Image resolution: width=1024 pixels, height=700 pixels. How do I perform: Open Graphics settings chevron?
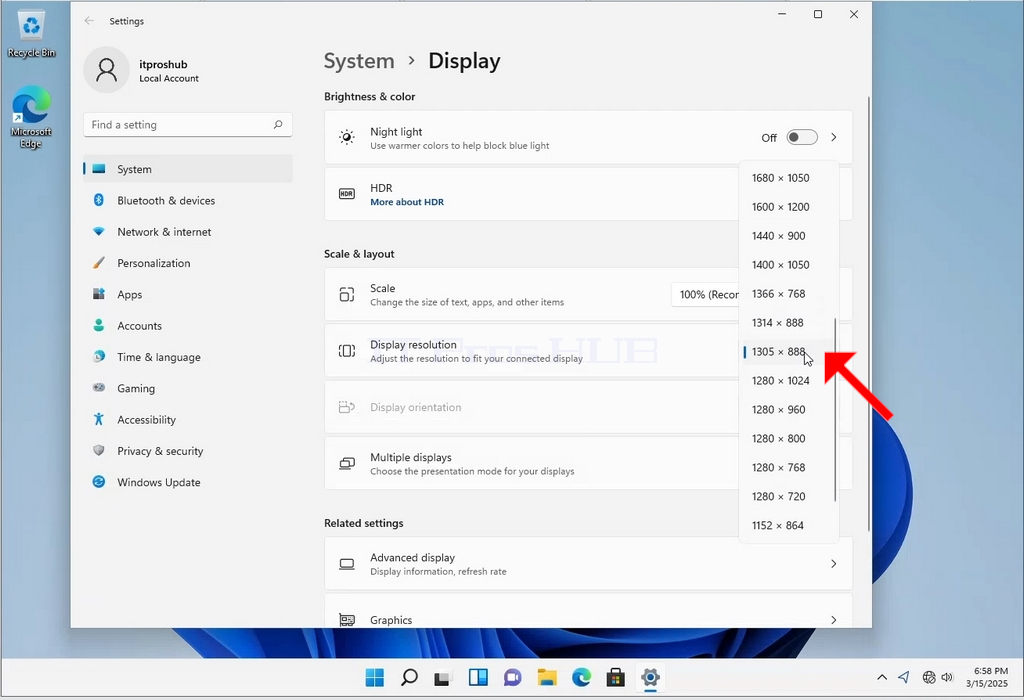pyautogui.click(x=833, y=620)
